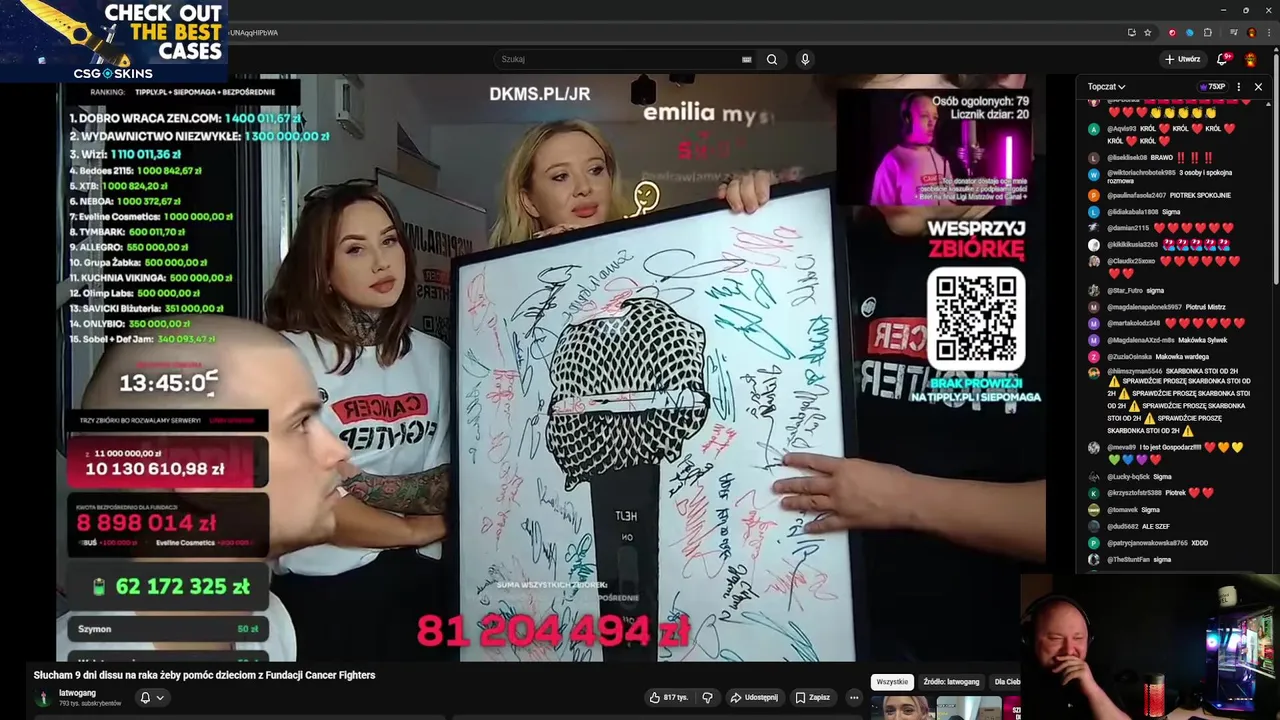Click the @Lucky-bq5ck chat username

(1129, 477)
